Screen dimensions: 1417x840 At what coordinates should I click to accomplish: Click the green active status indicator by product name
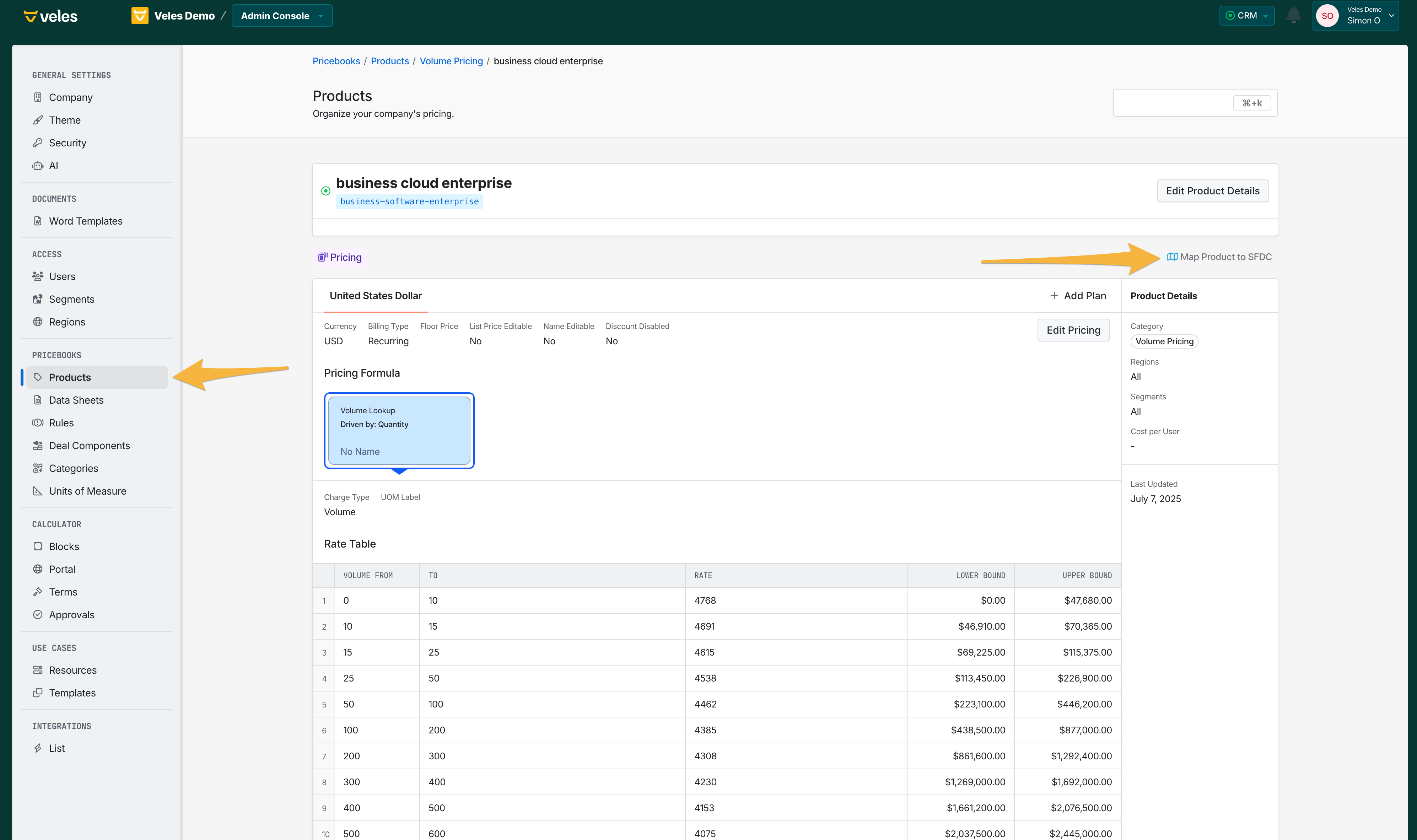coord(326,191)
